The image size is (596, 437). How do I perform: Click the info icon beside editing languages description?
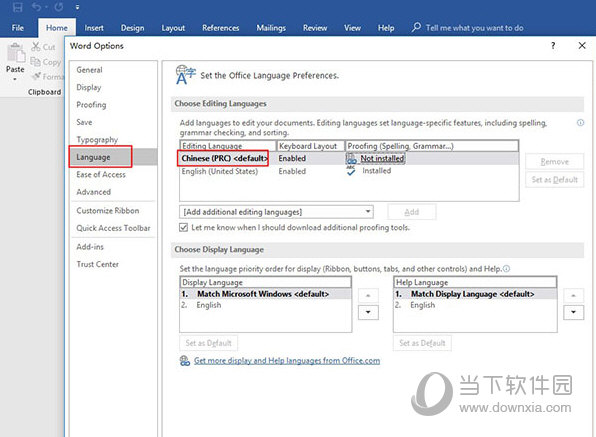coord(580,122)
